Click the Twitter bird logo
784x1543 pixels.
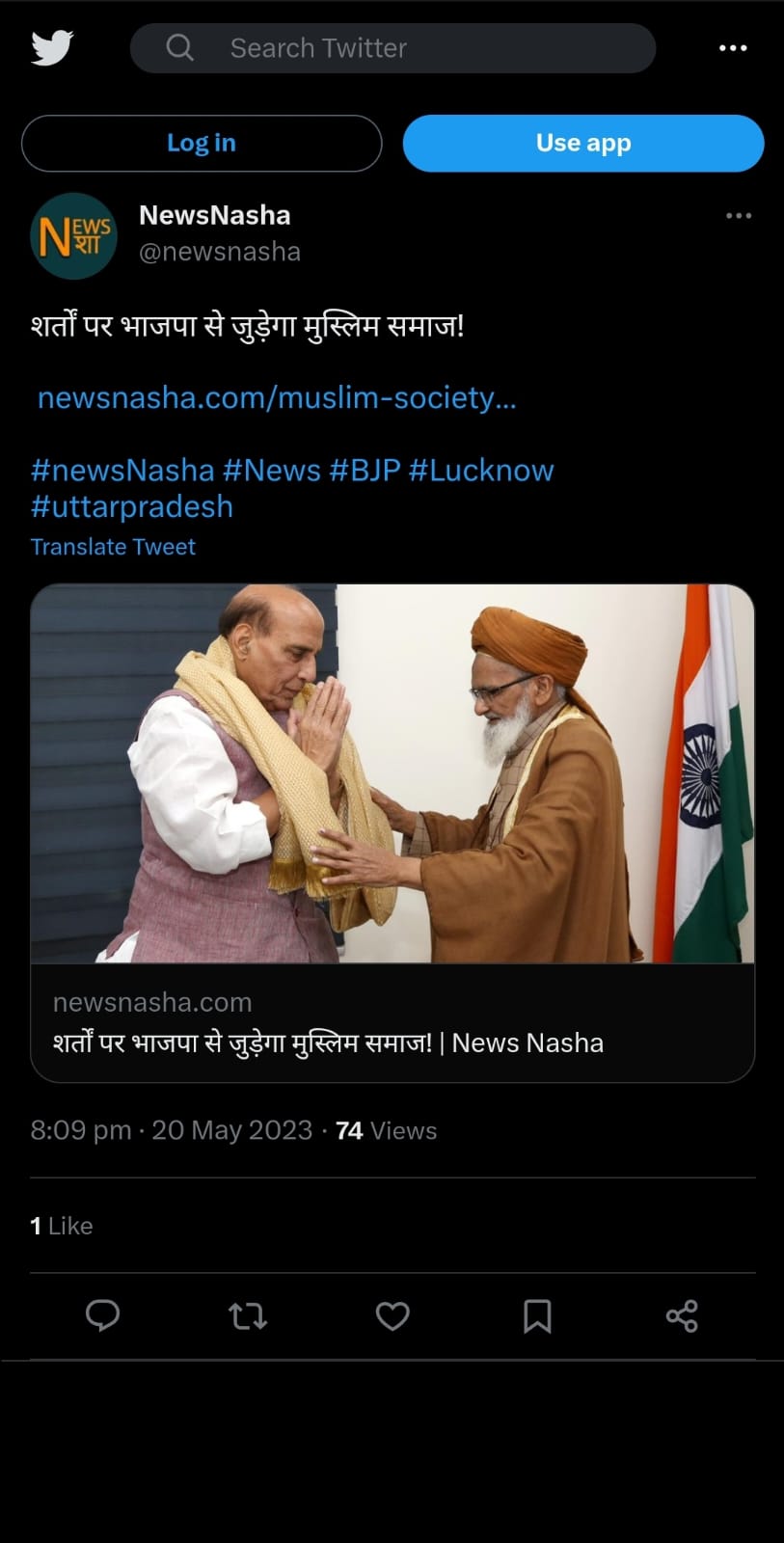click(x=52, y=47)
